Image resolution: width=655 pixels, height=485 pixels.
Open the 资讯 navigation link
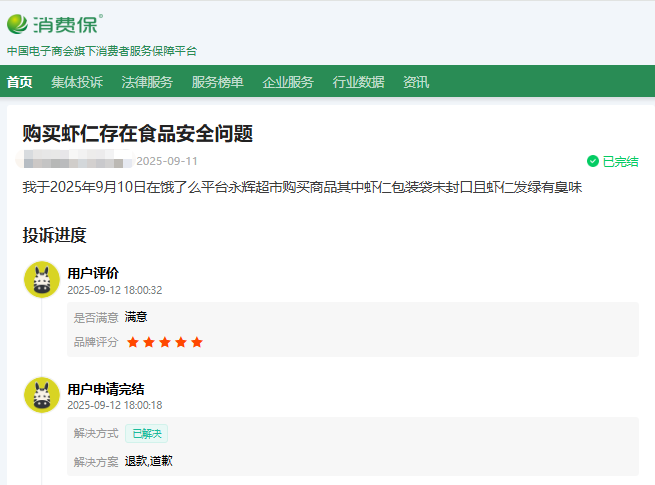click(x=416, y=82)
